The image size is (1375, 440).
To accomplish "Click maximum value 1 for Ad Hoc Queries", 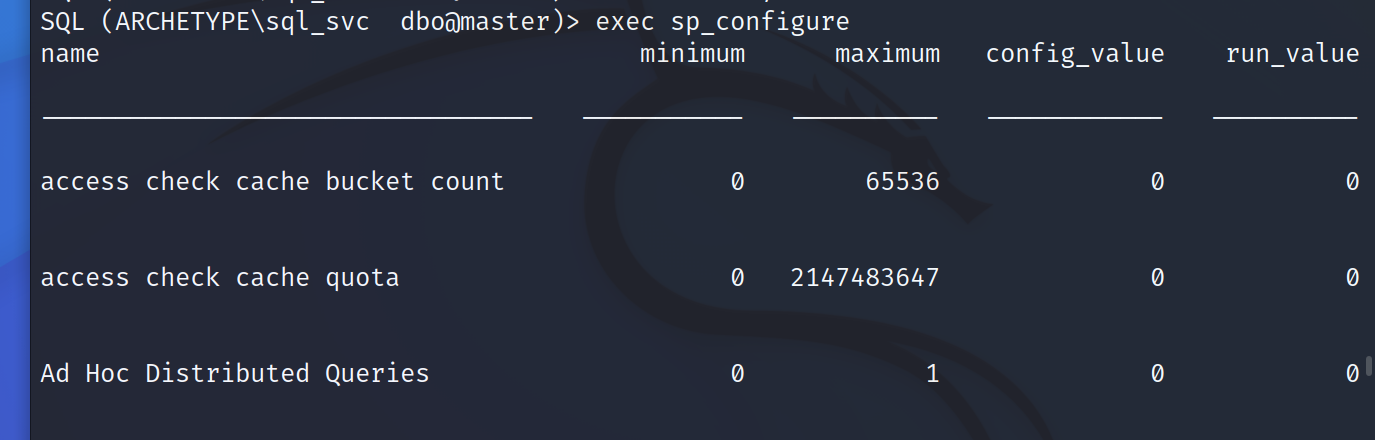I will pos(932,373).
